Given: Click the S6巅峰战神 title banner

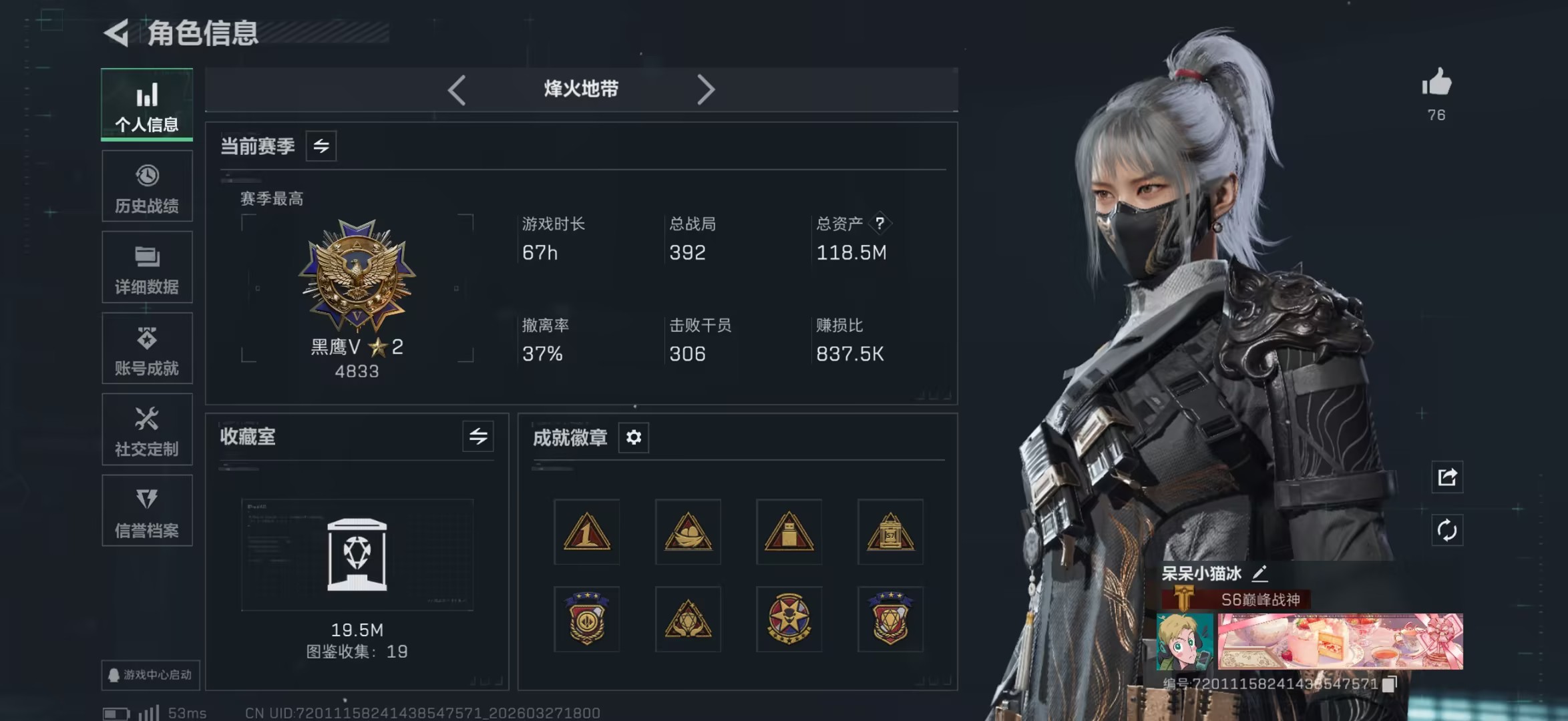Looking at the screenshot, I should [x=1235, y=599].
